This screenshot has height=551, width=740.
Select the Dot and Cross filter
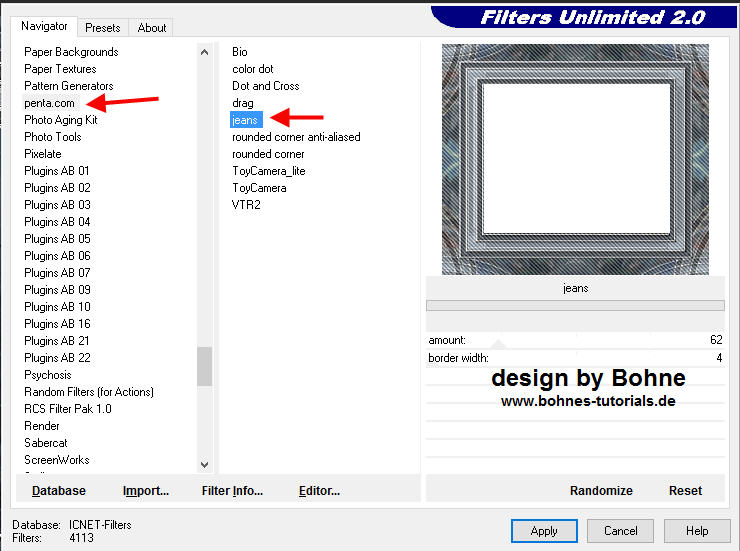pos(265,86)
